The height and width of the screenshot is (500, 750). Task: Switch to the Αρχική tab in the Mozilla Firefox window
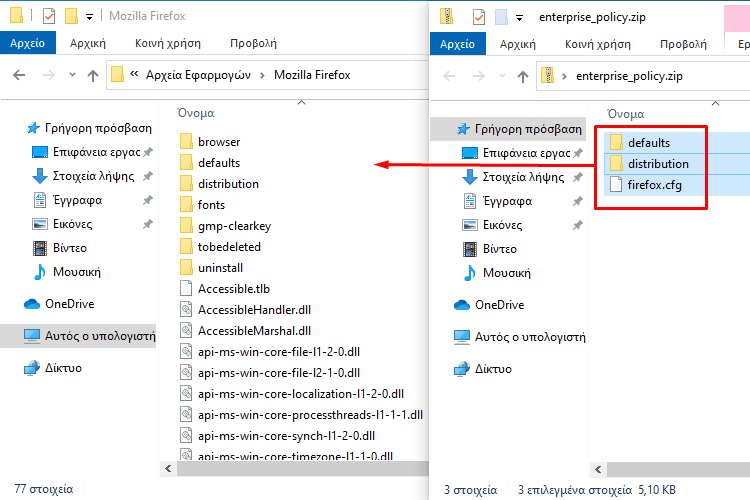tap(88, 43)
